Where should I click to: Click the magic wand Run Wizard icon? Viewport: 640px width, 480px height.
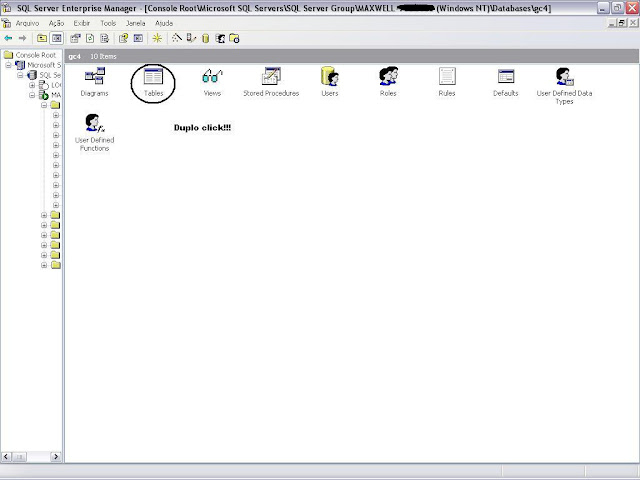click(176, 38)
